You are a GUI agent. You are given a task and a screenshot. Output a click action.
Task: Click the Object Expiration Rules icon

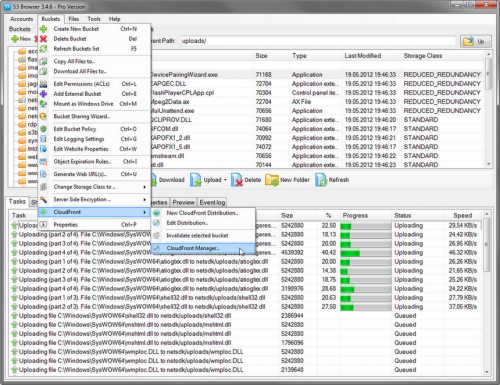tap(43, 162)
